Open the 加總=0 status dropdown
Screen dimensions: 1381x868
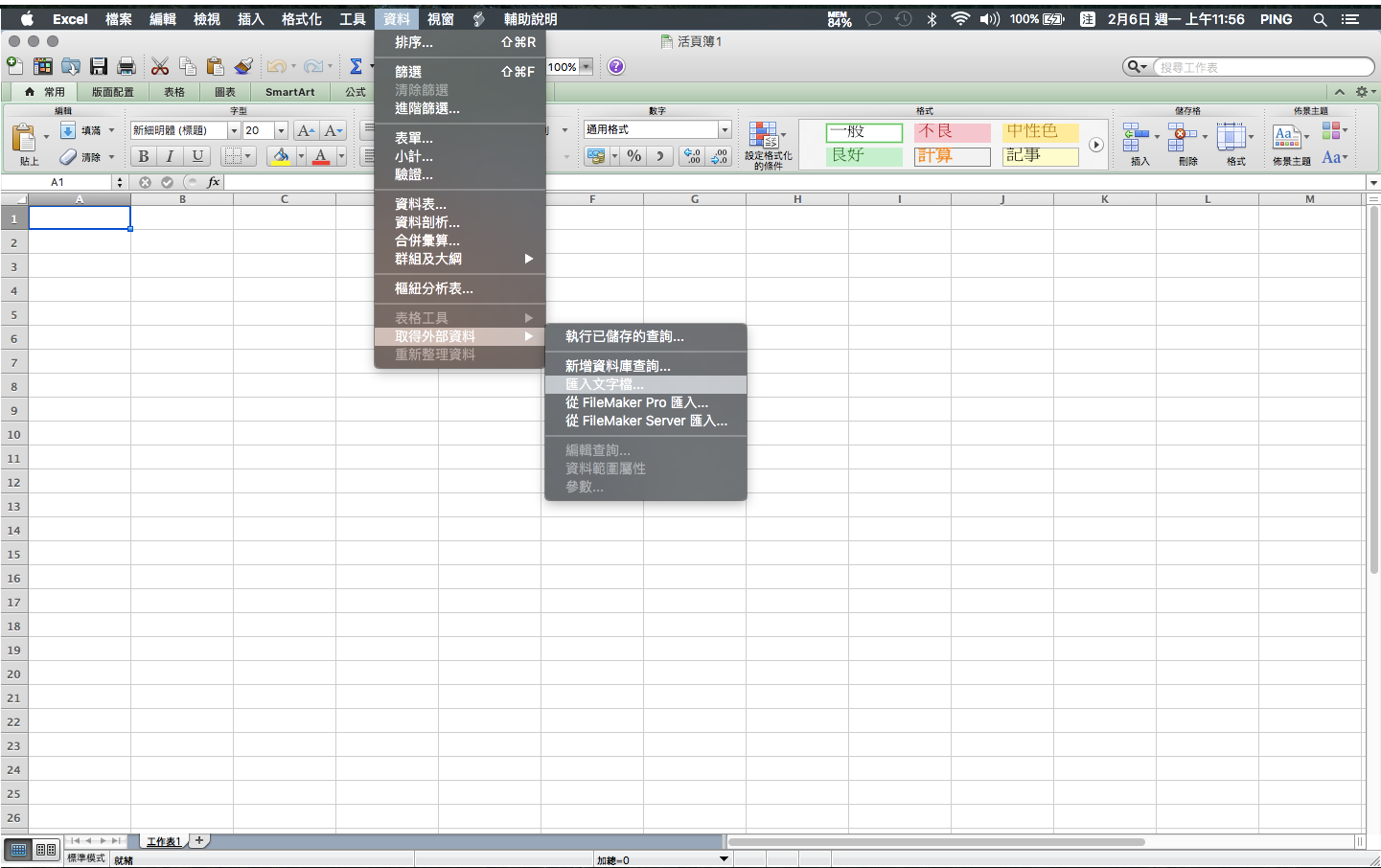725,859
